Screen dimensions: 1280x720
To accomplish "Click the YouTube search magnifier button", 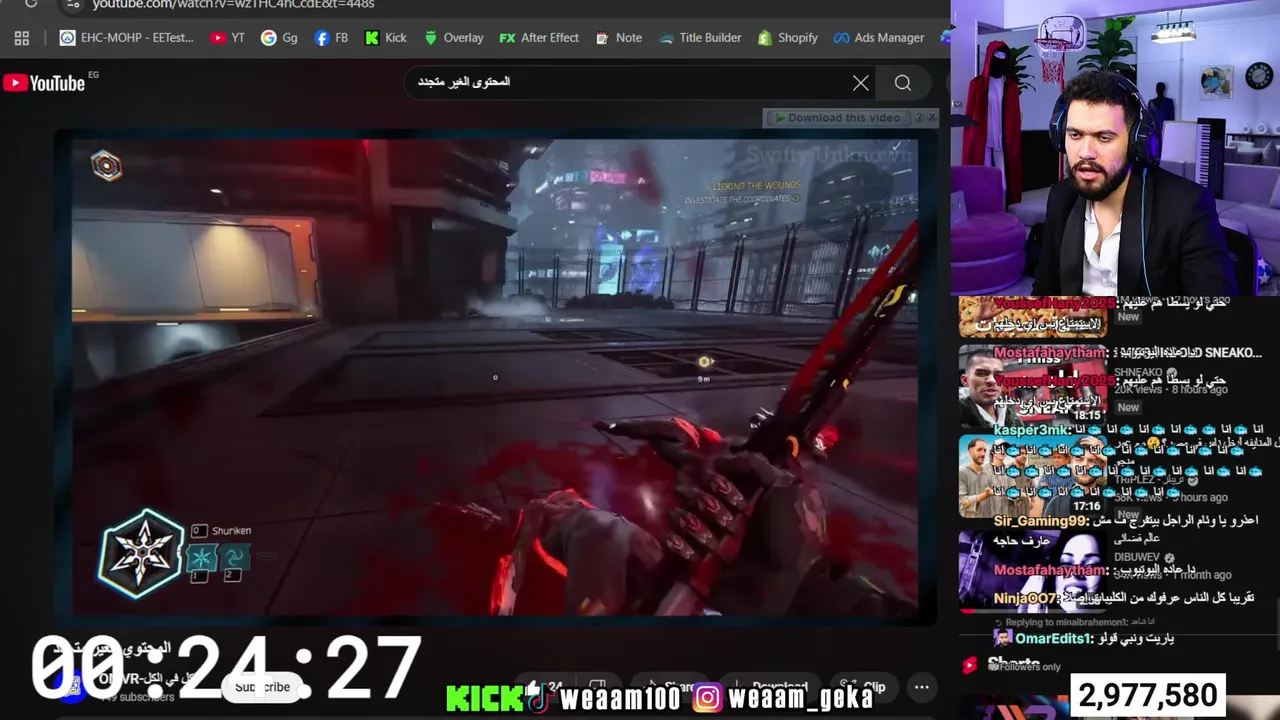I will [x=903, y=83].
